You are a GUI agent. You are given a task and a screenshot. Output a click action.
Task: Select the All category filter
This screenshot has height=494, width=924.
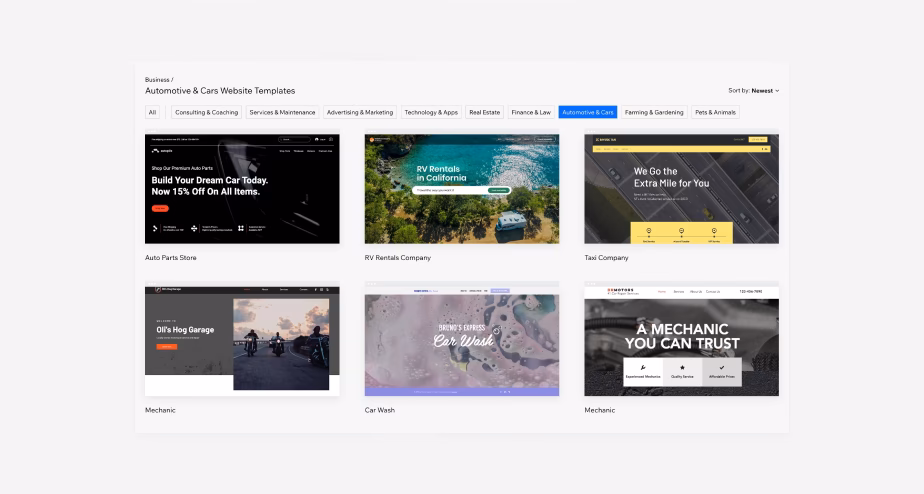(x=153, y=112)
